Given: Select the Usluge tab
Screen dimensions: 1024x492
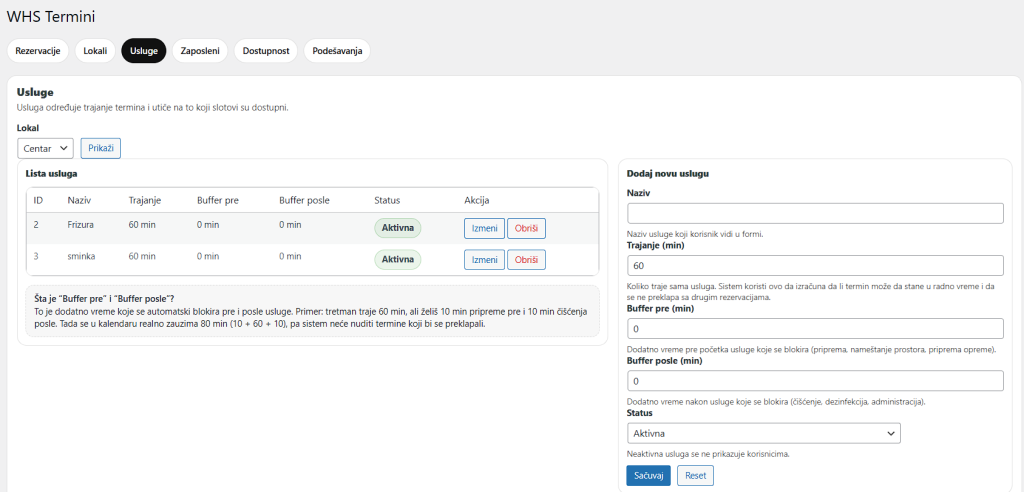Looking at the screenshot, I should pos(143,51).
